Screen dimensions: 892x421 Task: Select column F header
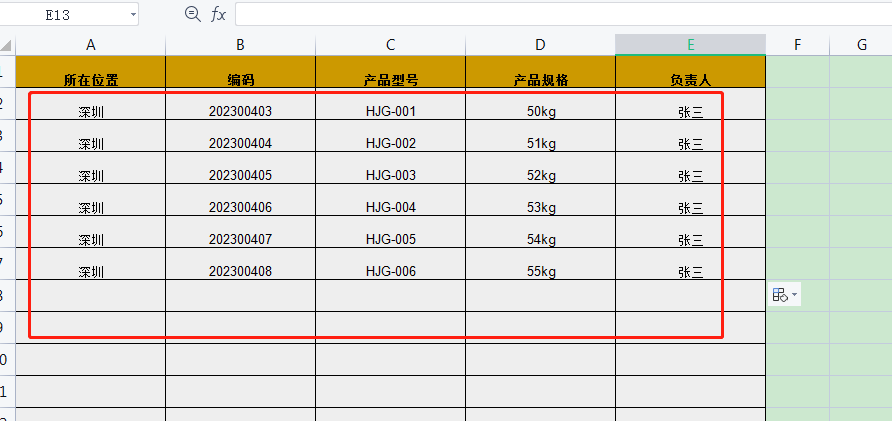[x=797, y=45]
